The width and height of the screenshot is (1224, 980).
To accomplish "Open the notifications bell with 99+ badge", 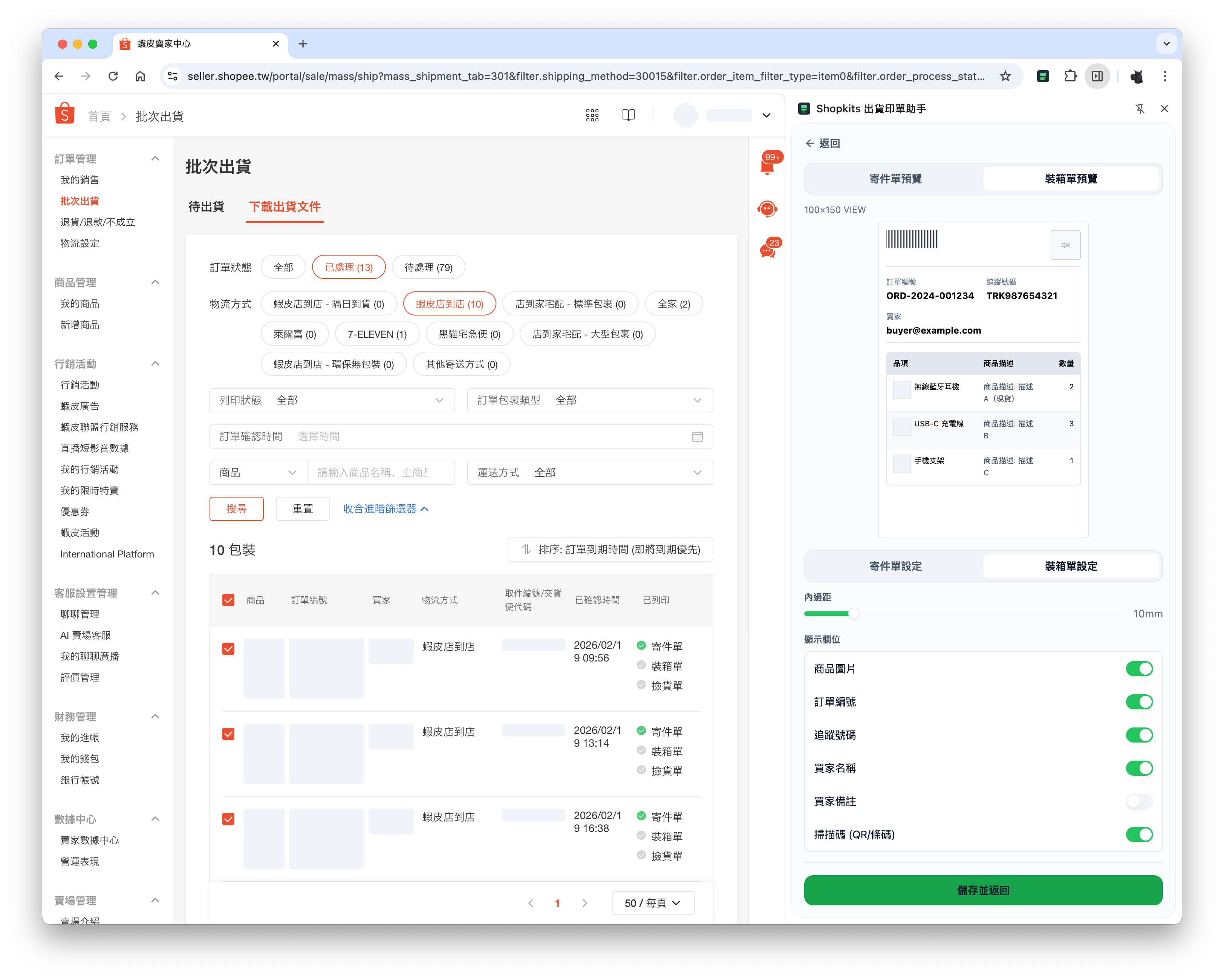I will [768, 165].
